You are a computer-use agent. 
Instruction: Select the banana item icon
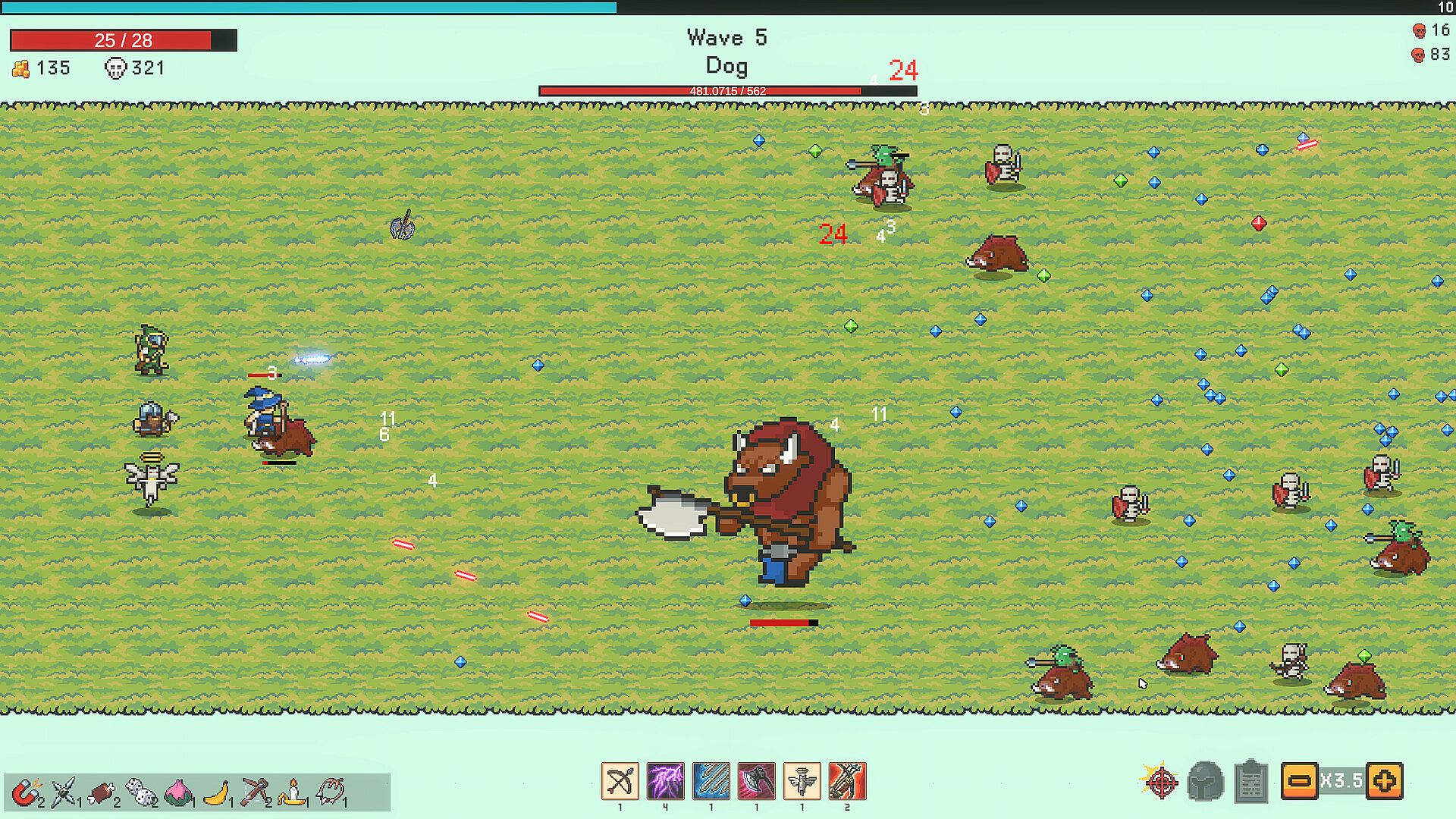point(216,792)
